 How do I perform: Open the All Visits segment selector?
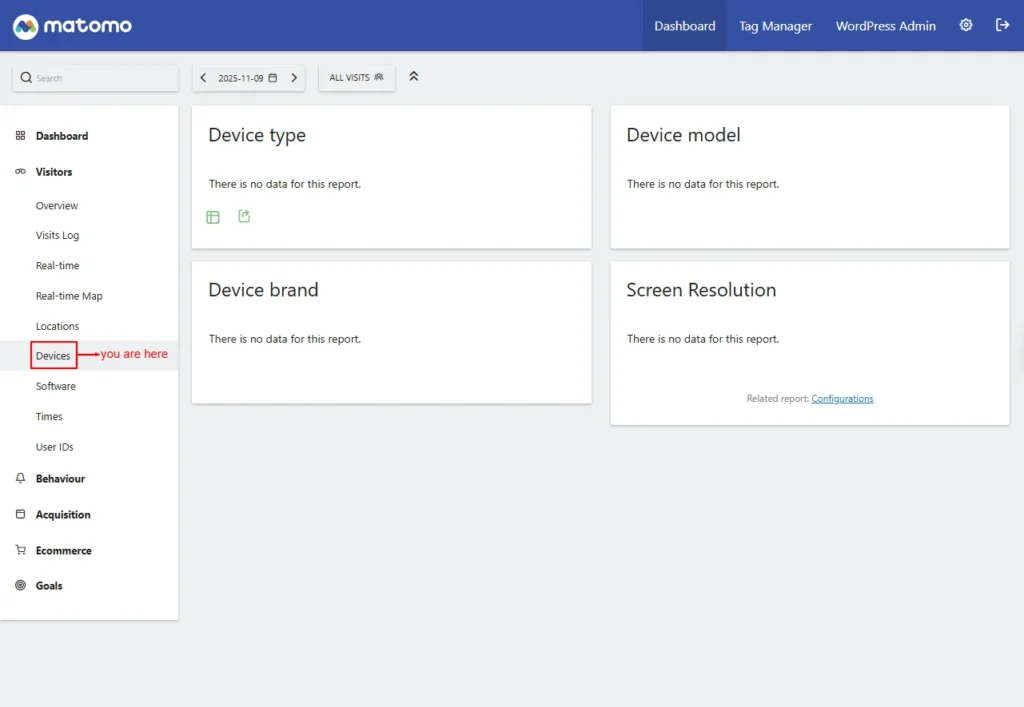coord(356,78)
